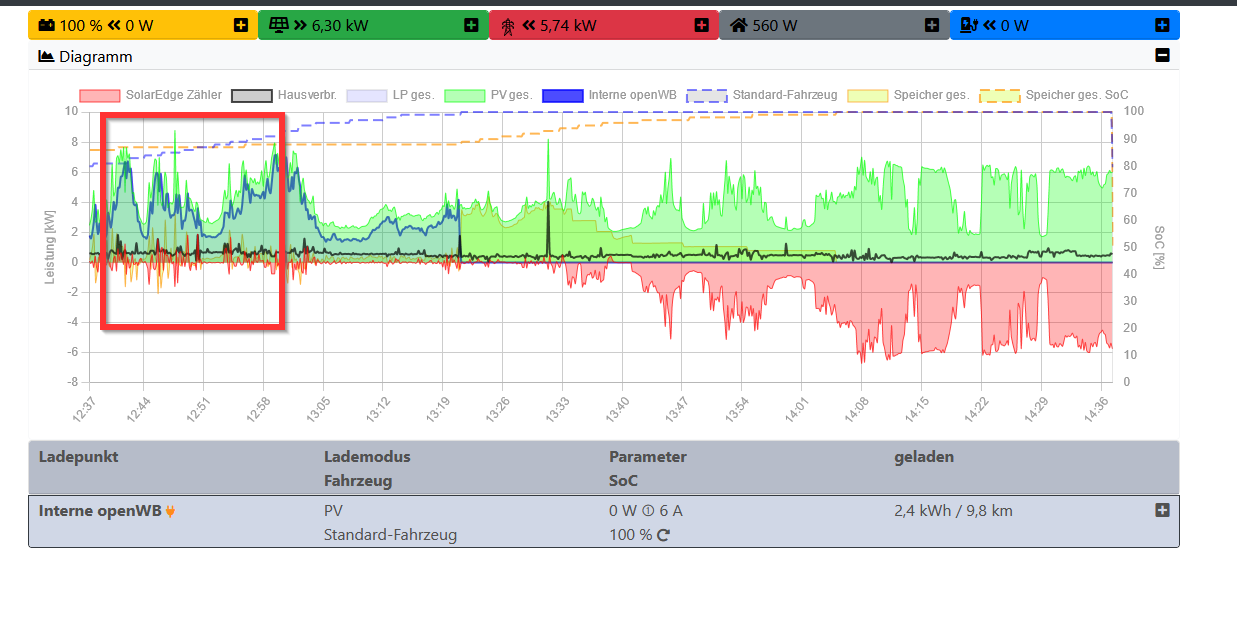Click the 0 W 6 A parameter value
The image size is (1237, 617).
tap(646, 511)
